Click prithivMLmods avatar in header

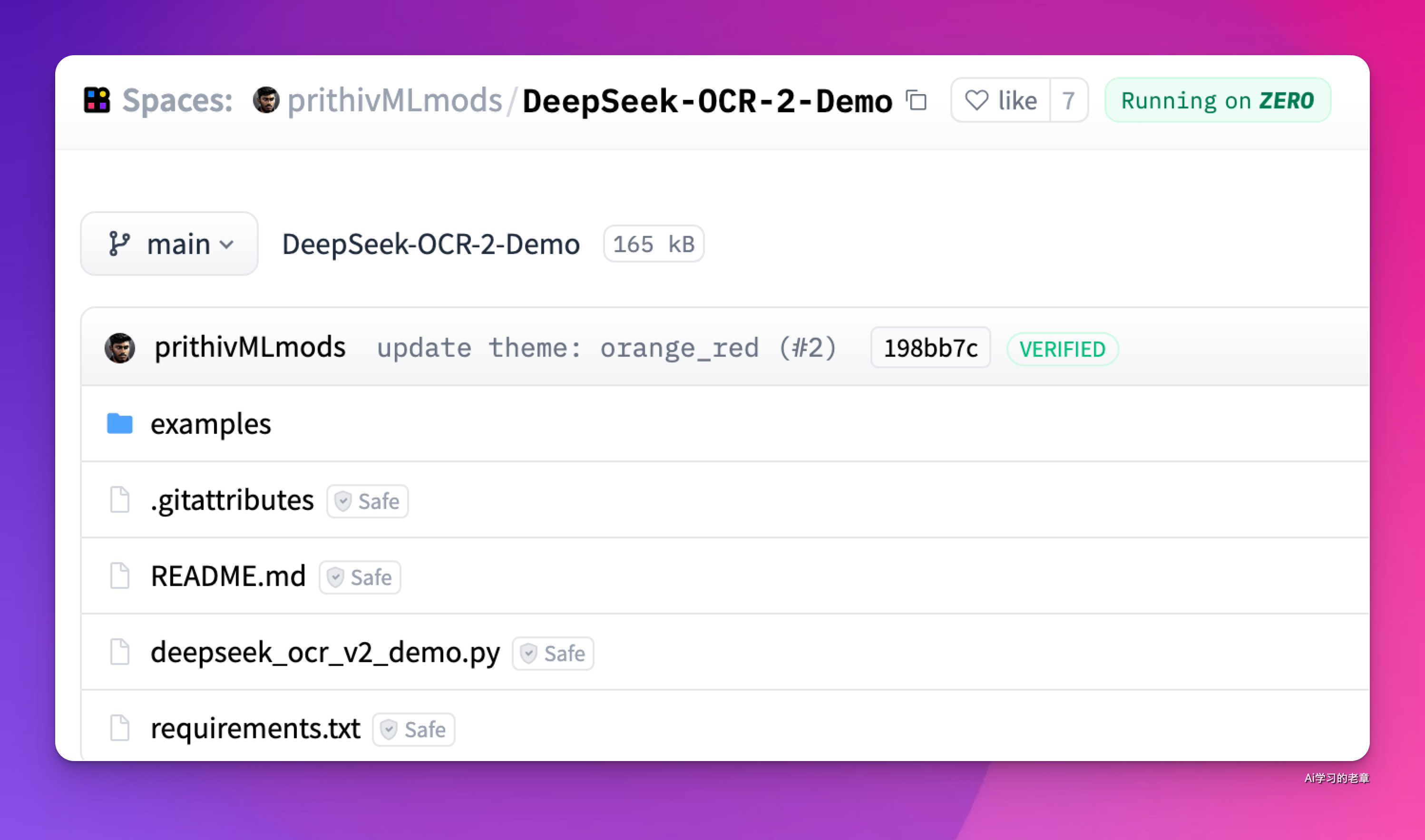click(x=265, y=100)
